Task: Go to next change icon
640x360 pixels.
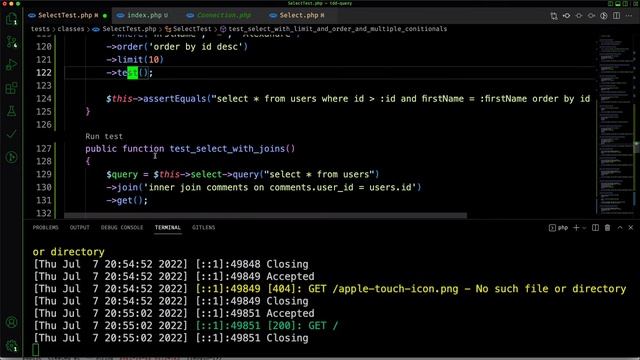Action: click(591, 16)
